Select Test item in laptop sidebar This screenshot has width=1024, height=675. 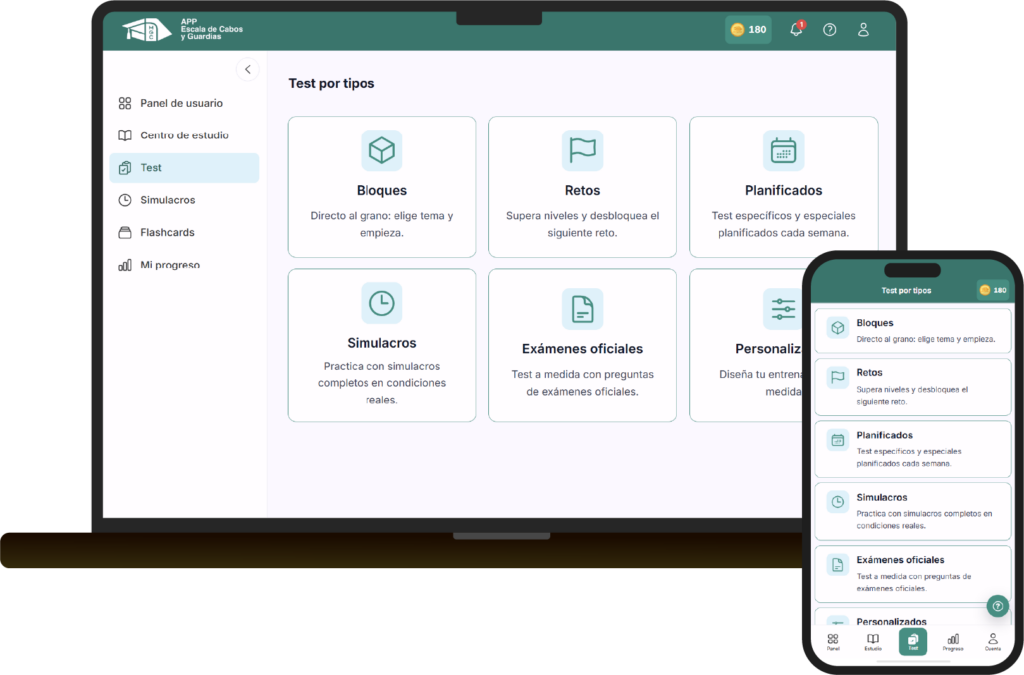(x=184, y=168)
